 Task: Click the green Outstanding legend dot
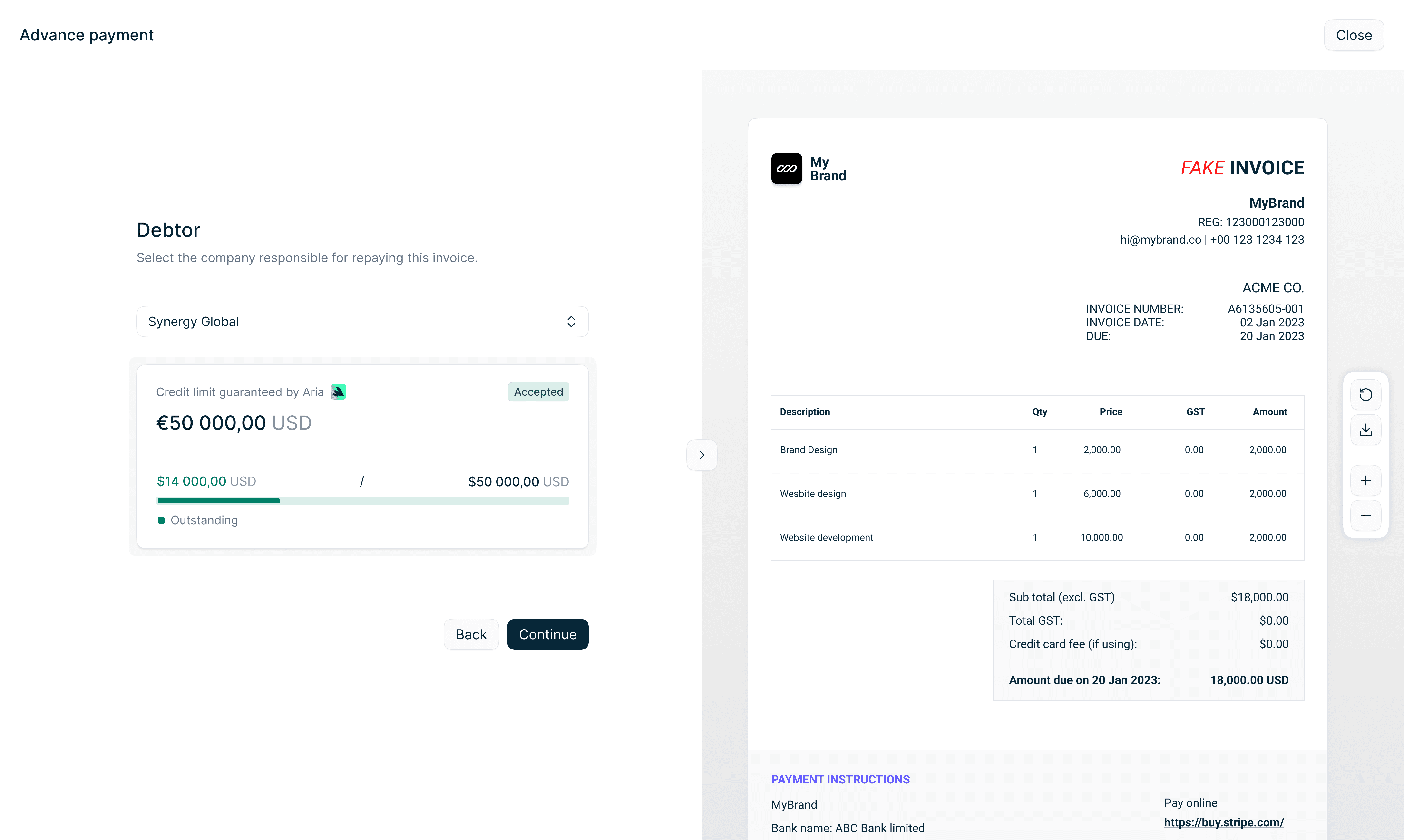[161, 520]
